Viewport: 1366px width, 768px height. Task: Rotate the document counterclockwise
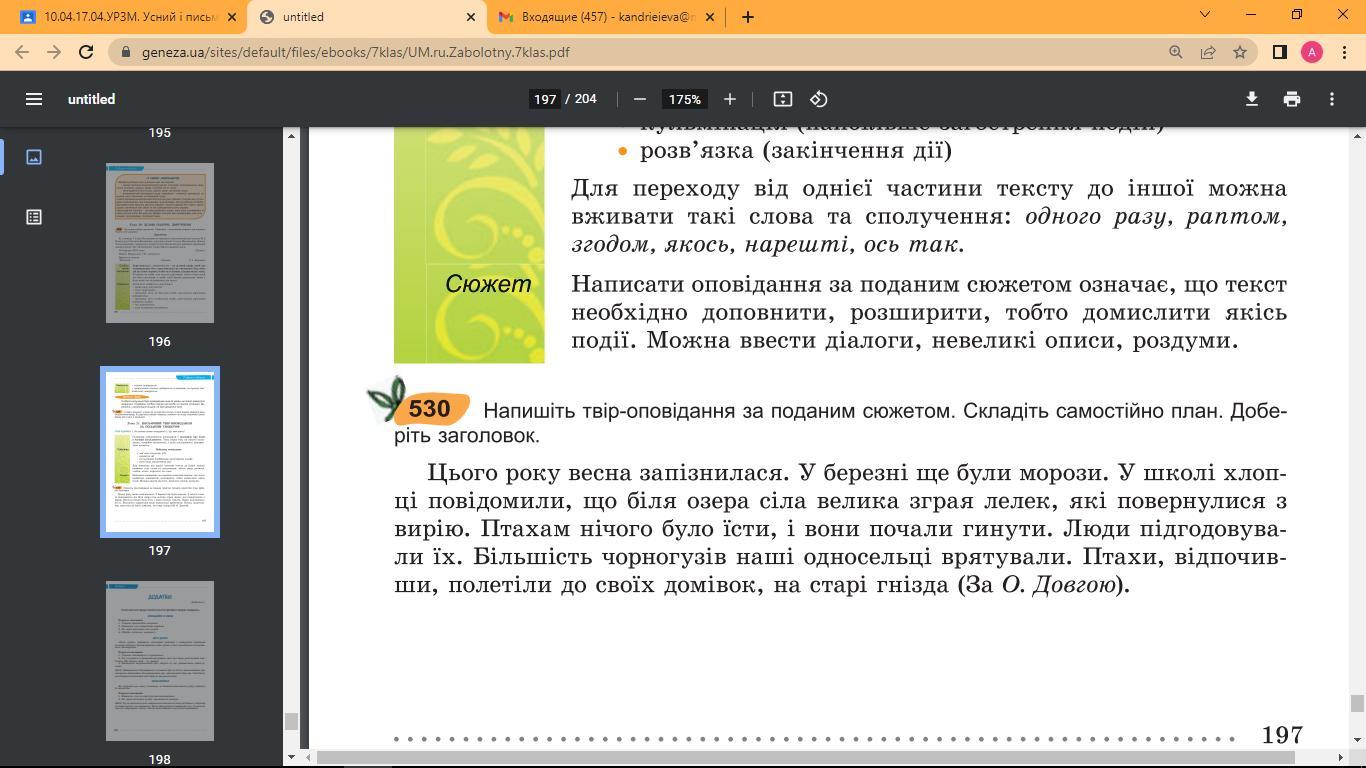point(819,99)
